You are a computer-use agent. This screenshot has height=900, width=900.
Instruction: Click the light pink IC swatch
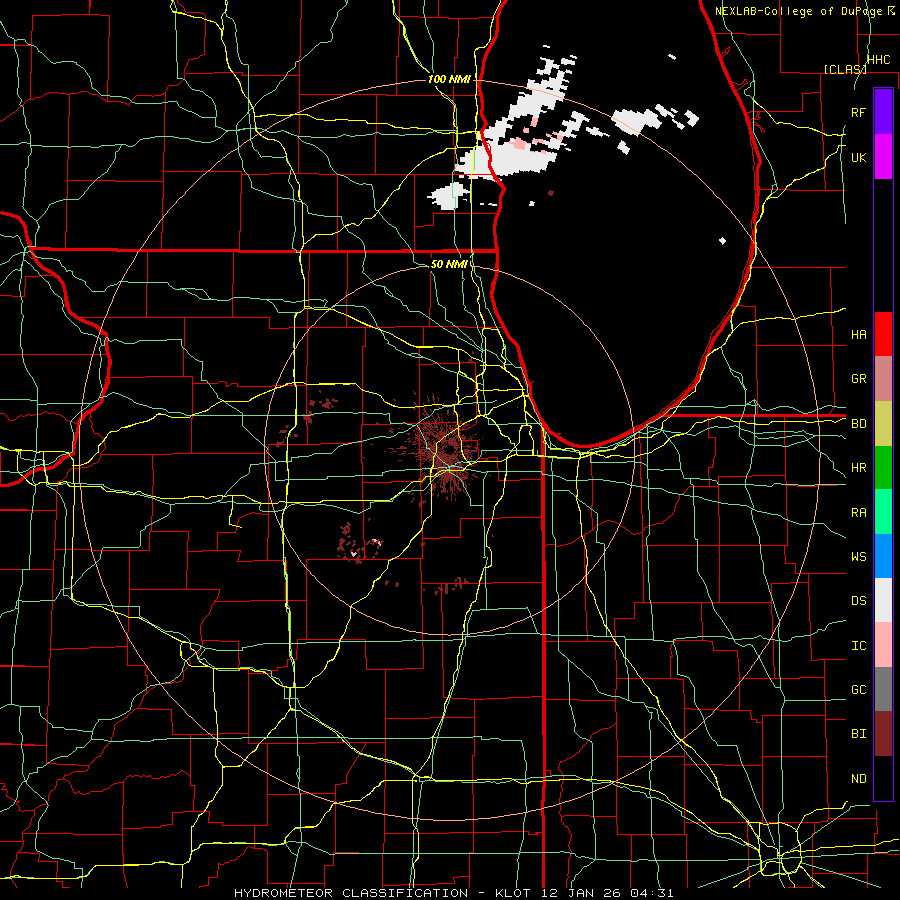coord(883,645)
